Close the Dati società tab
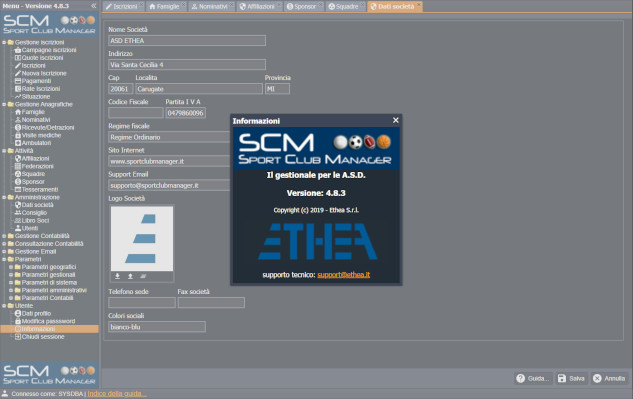633x399 pixels. (419, 4)
